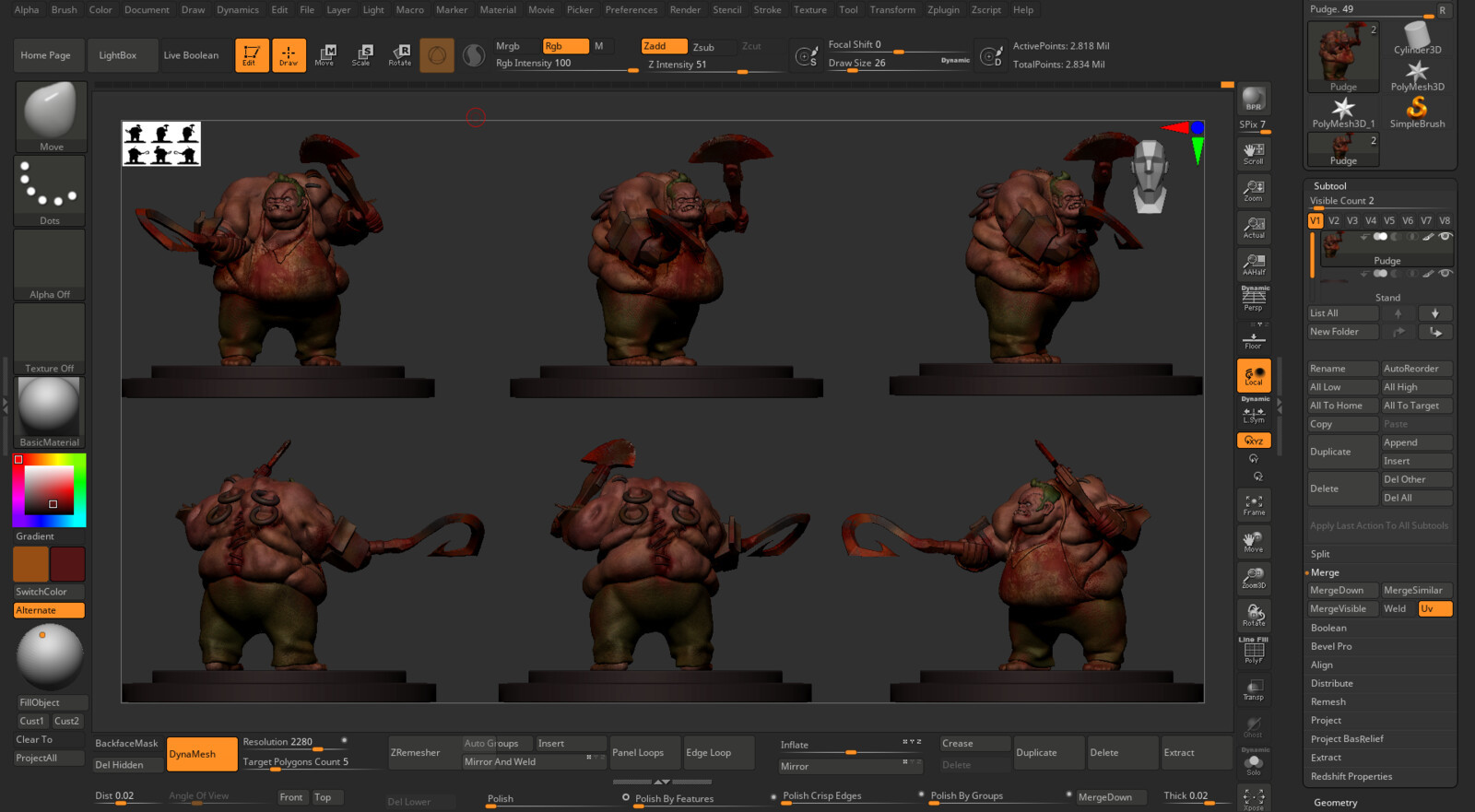Toggle the Uv option beside Weld
This screenshot has width=1475, height=812.
tap(1434, 608)
